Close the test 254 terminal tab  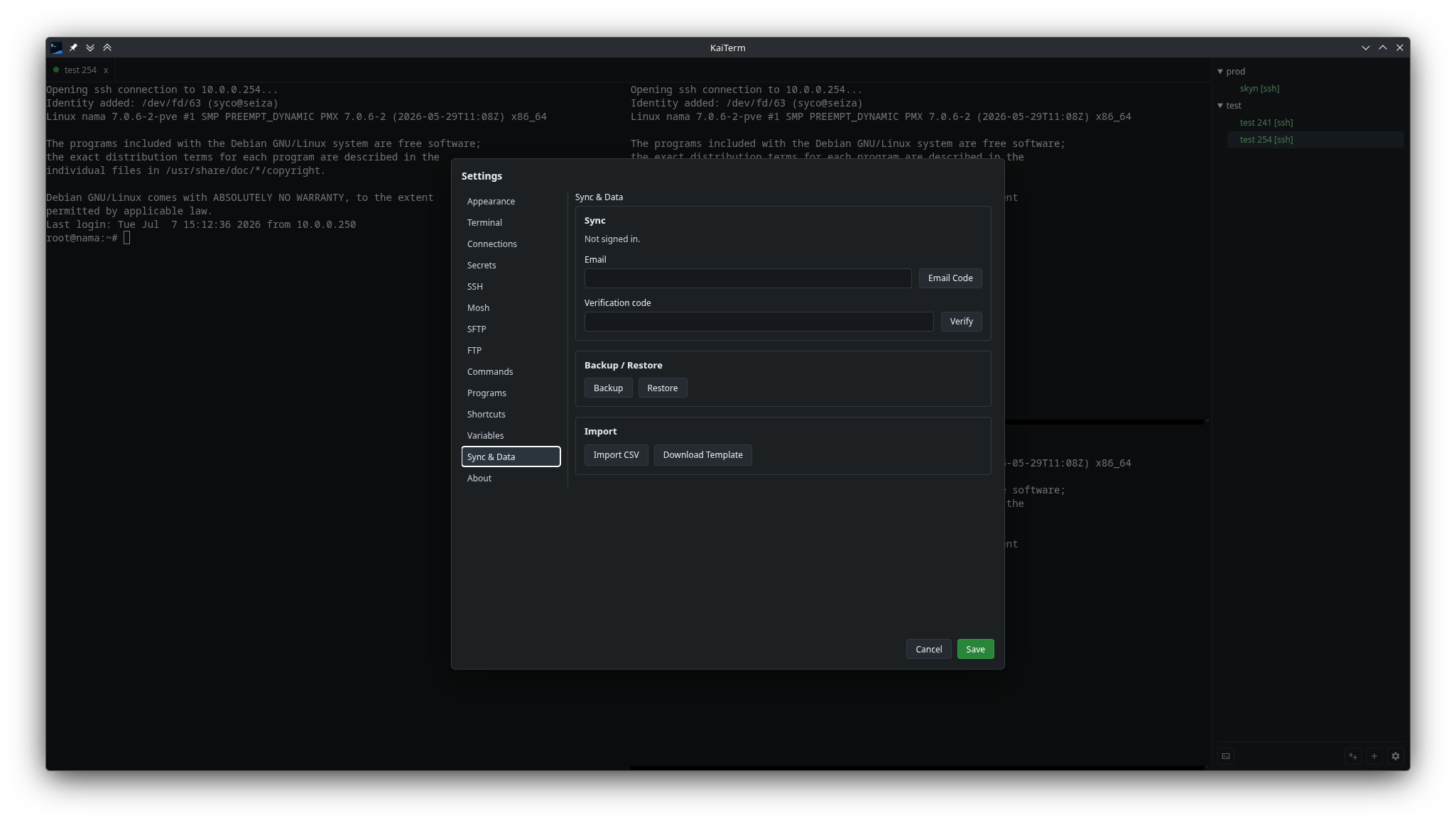[x=106, y=70]
